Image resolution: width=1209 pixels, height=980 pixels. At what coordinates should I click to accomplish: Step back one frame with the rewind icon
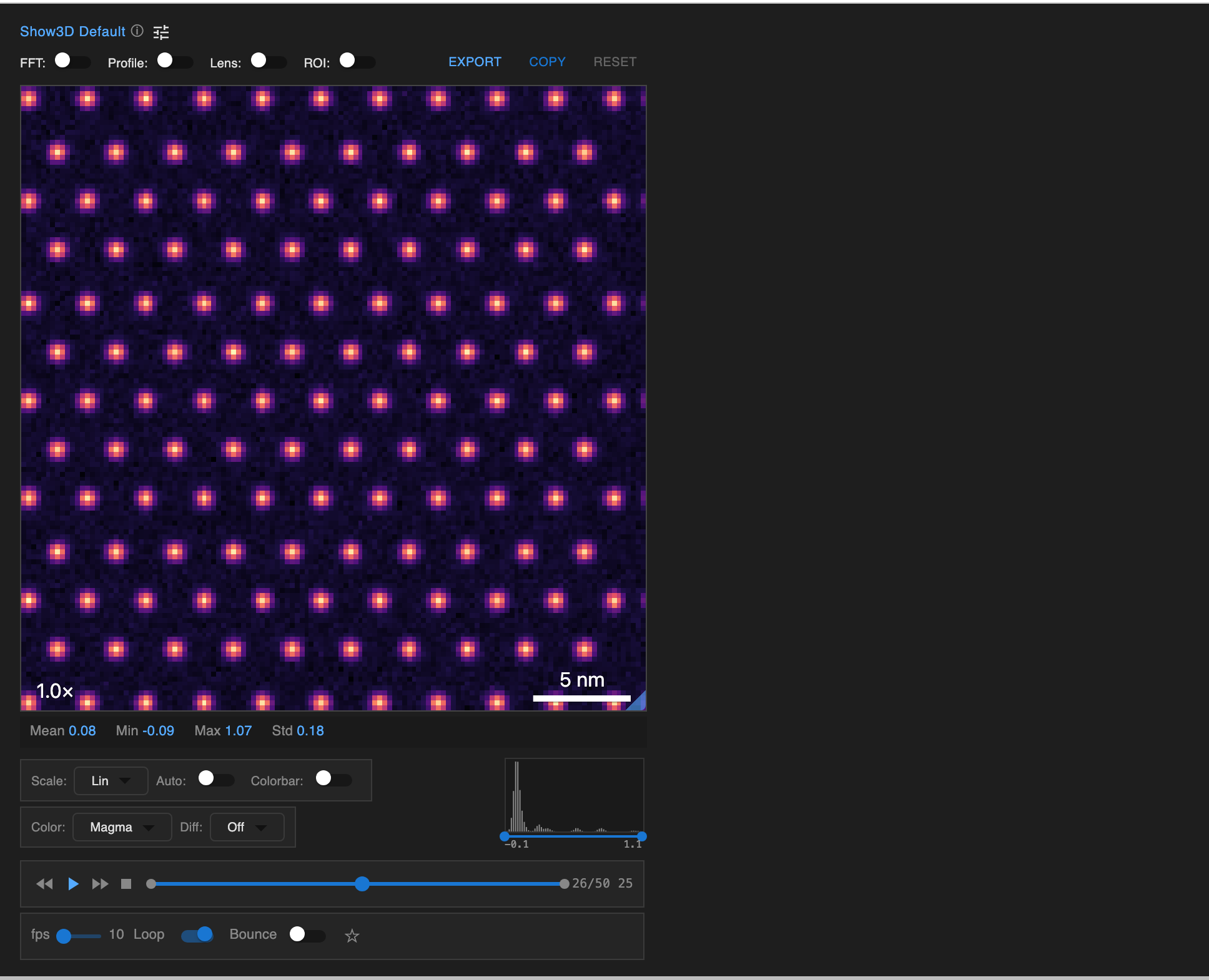point(44,883)
